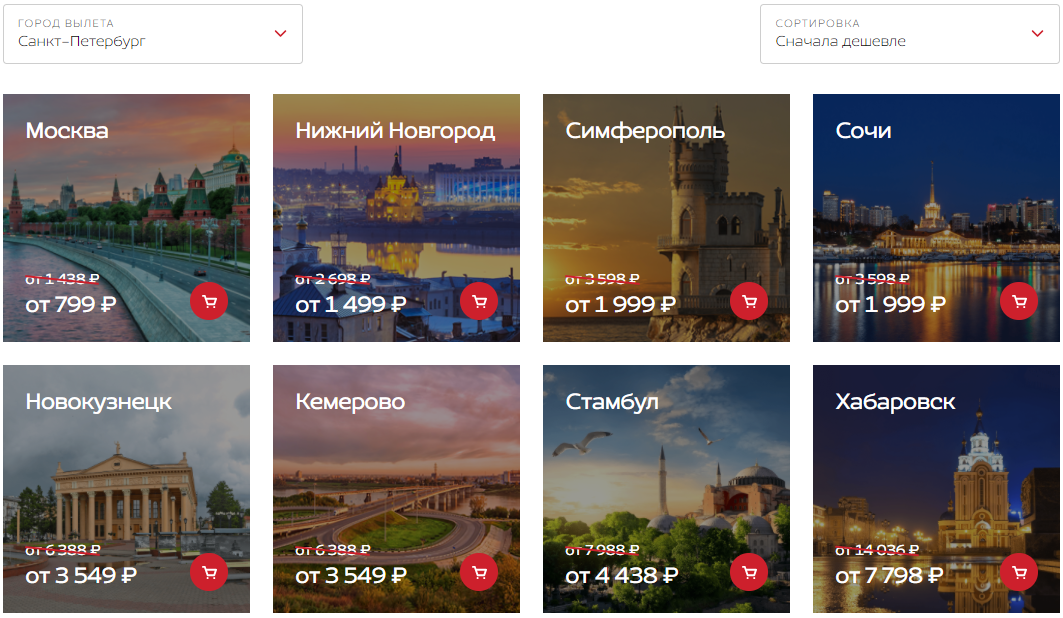Click the cart icon on Кемерово card
The height and width of the screenshot is (618, 1063).
pos(479,573)
